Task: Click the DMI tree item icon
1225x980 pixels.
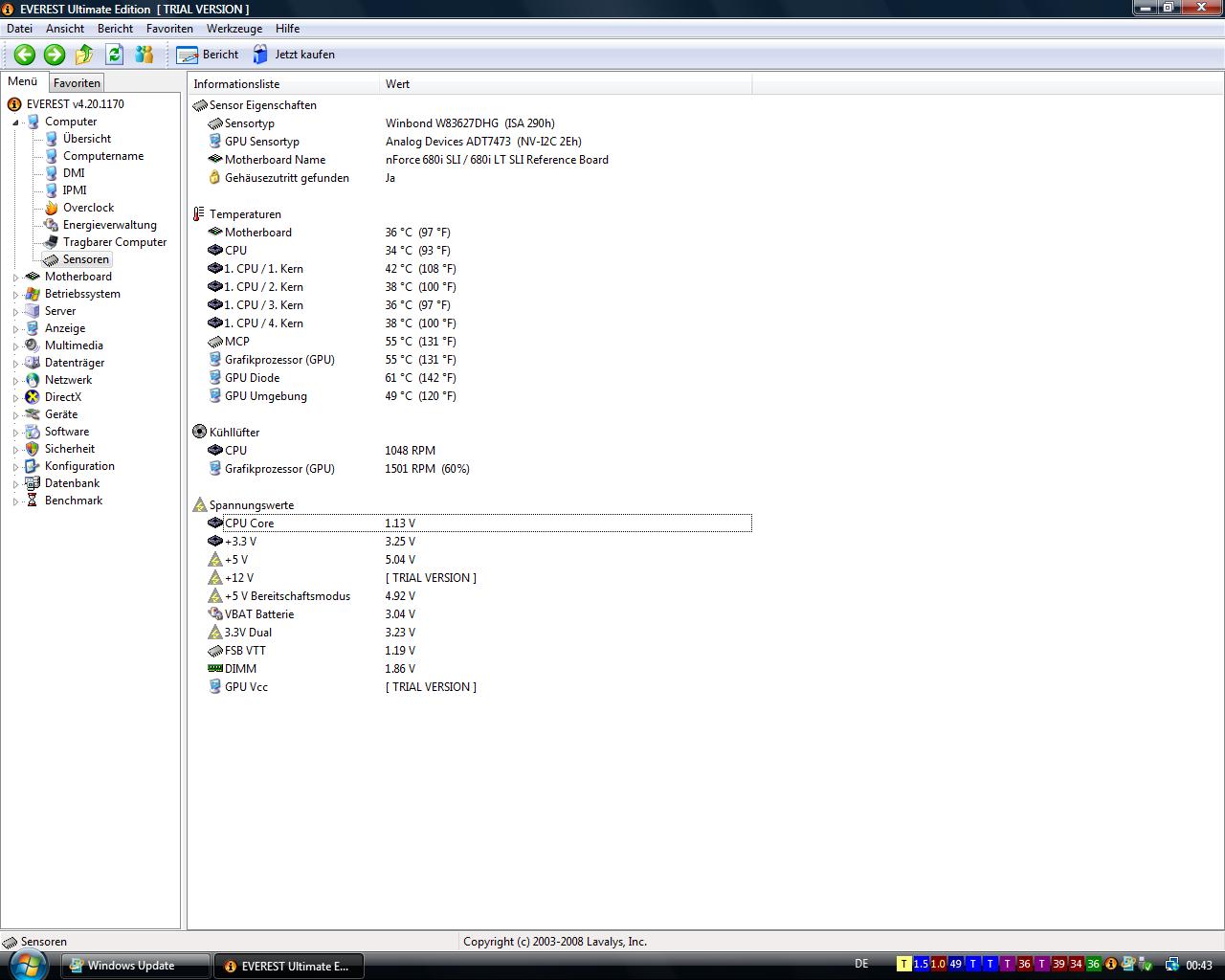Action: [52, 173]
